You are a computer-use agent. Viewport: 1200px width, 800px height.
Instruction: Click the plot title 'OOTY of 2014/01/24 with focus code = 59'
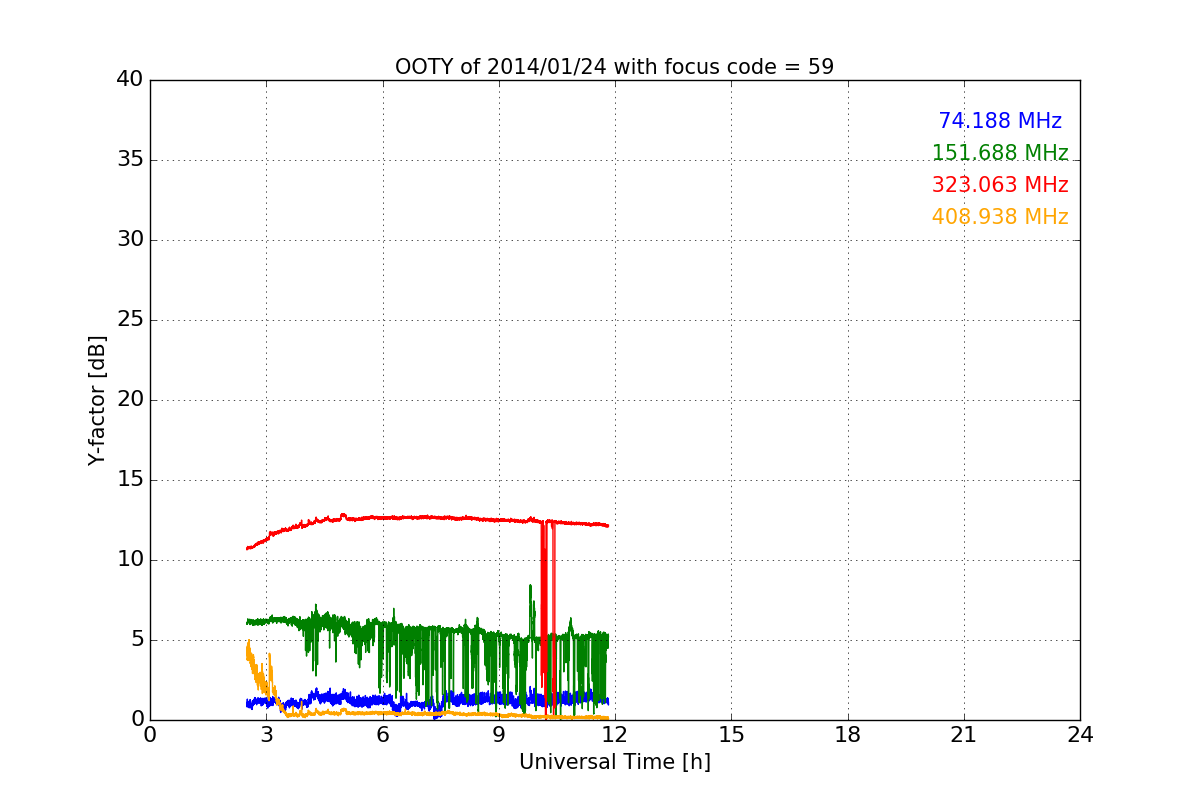coord(614,67)
